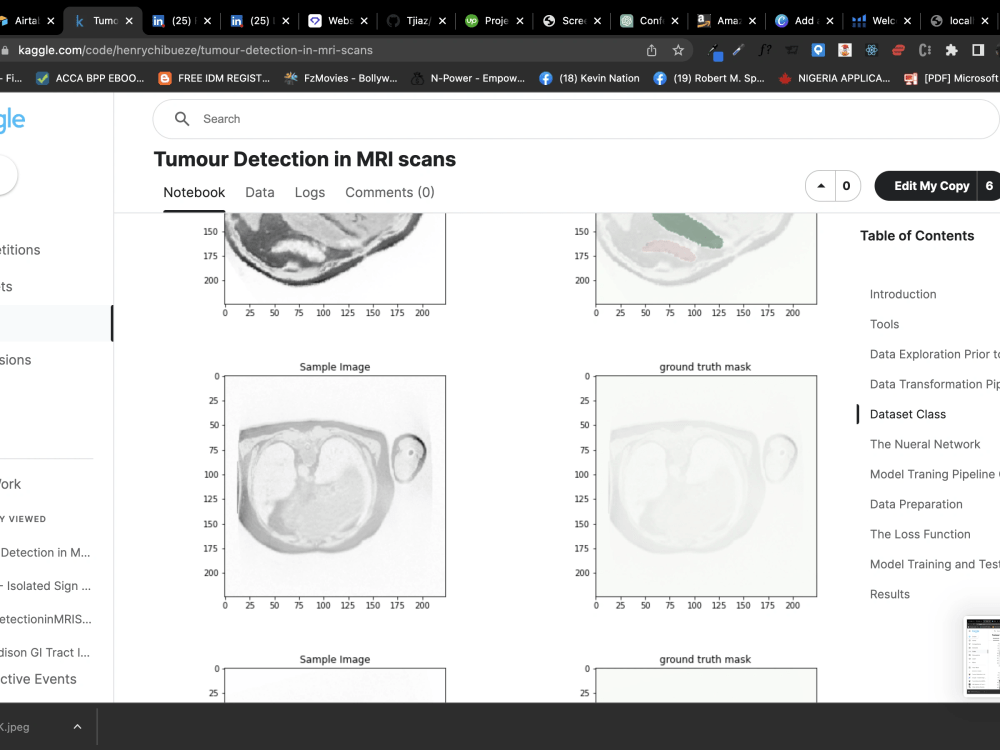This screenshot has width=1000, height=750.
Task: Open the gray 'C' extension icon
Action: pos(925,50)
